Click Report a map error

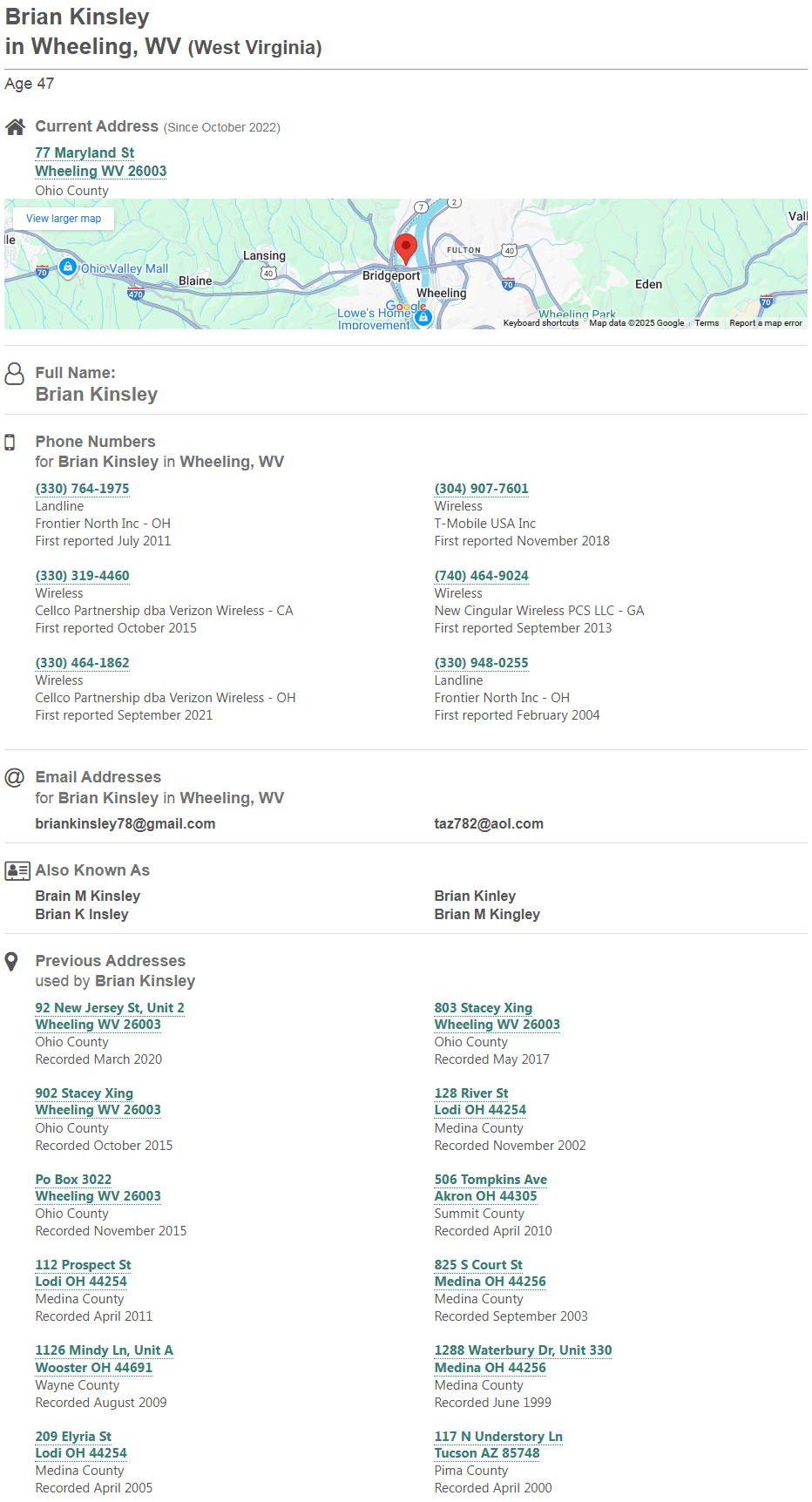tap(766, 323)
